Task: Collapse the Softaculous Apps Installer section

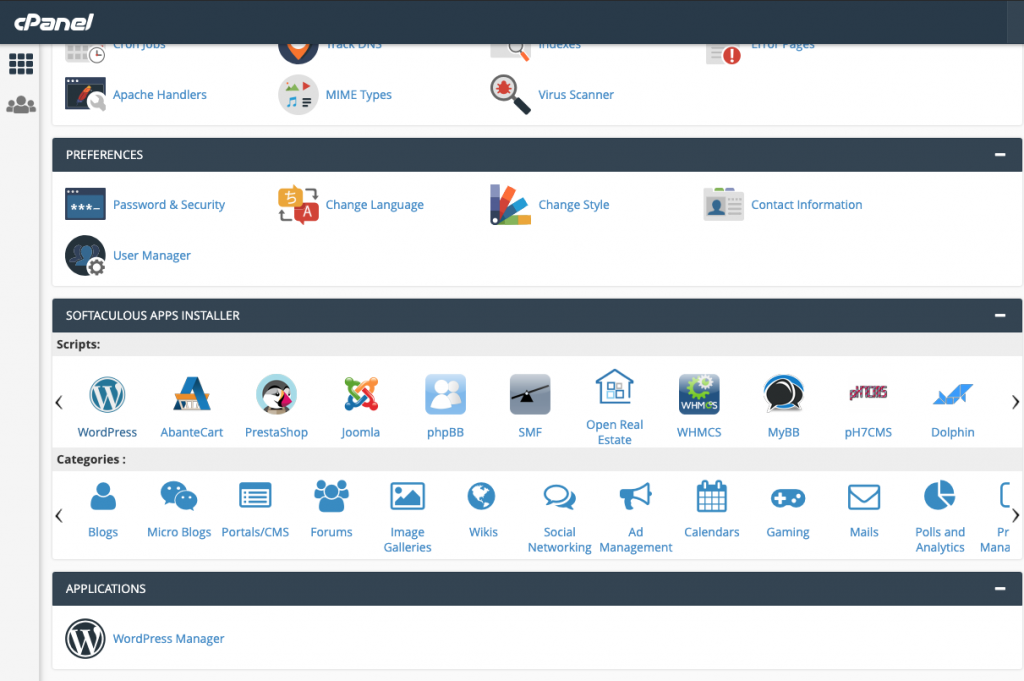Action: coord(1000,315)
